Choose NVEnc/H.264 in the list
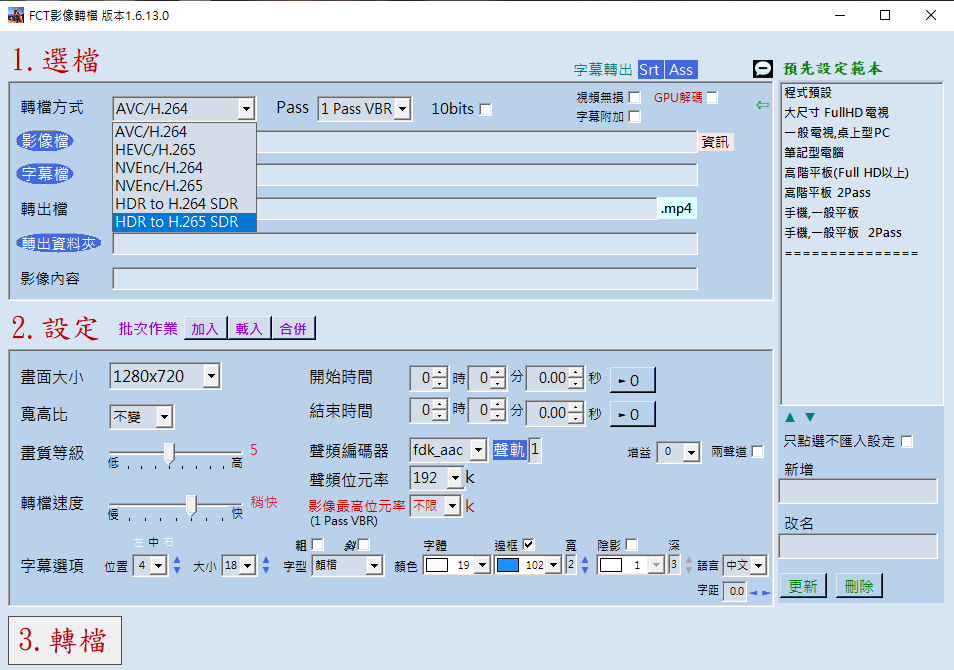This screenshot has width=954, height=670. pyautogui.click(x=184, y=167)
